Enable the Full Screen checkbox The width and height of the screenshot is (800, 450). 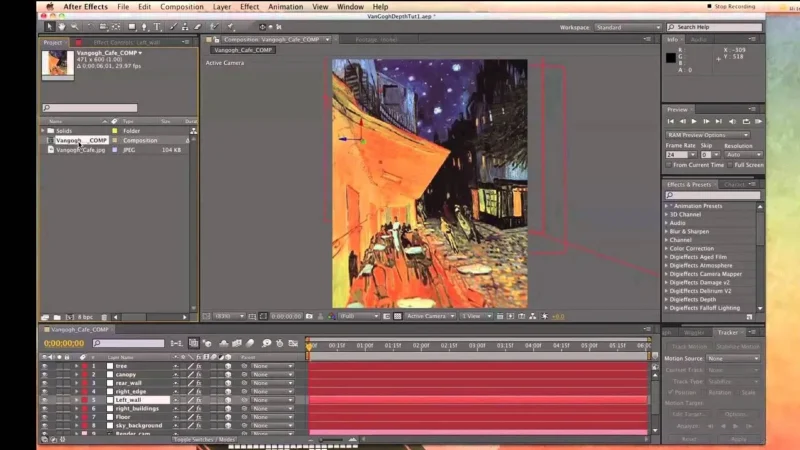[x=729, y=165]
